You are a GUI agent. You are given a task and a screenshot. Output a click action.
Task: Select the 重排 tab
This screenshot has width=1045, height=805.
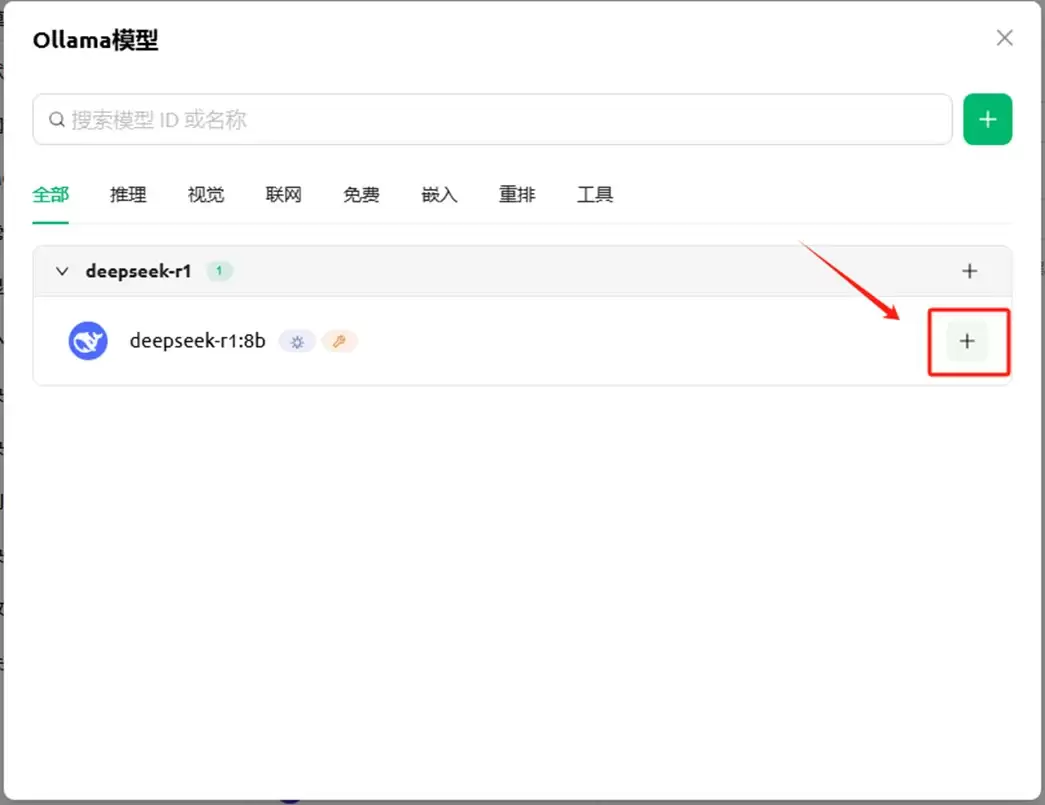click(x=517, y=195)
